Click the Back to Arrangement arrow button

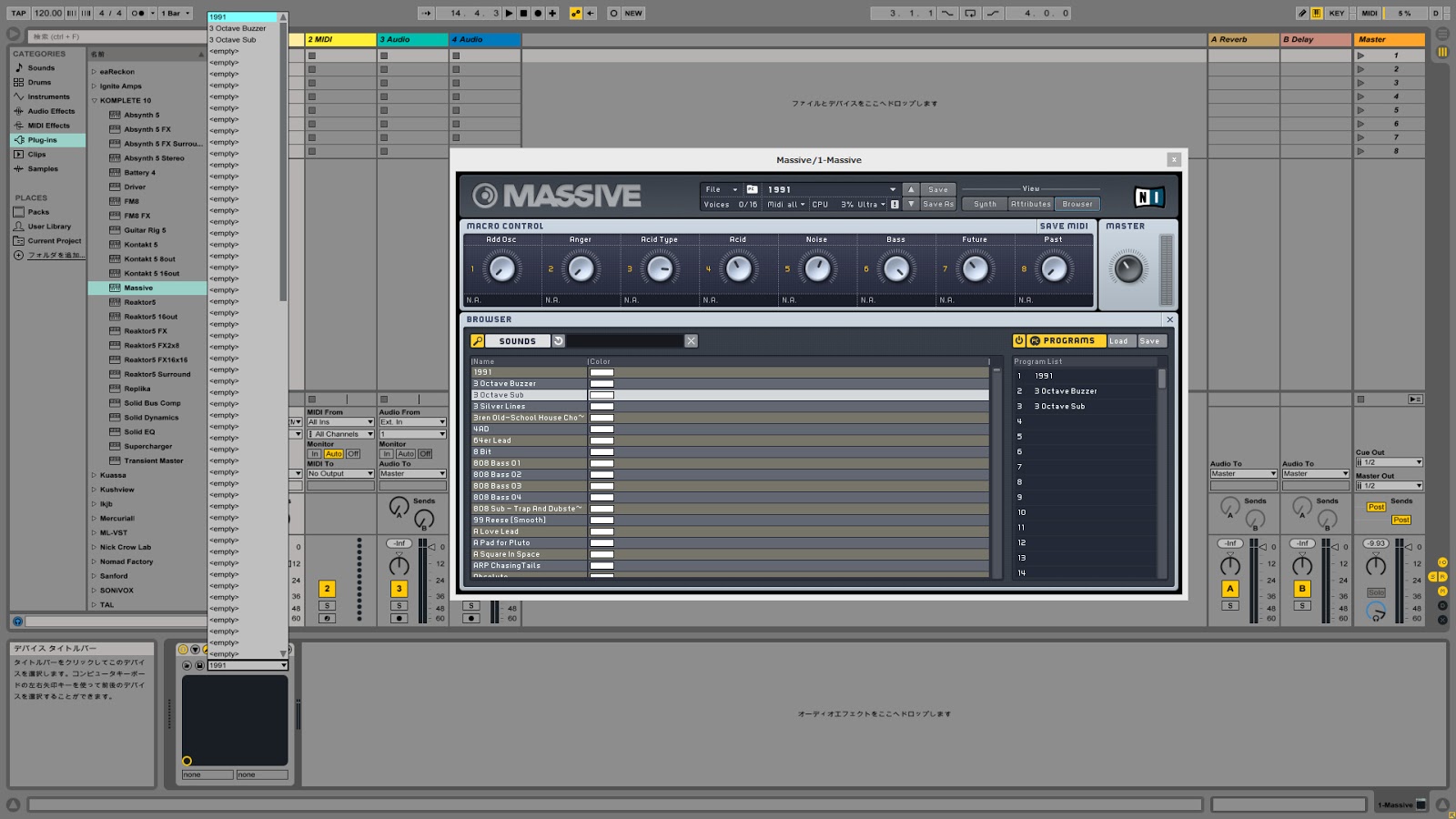pos(591,13)
